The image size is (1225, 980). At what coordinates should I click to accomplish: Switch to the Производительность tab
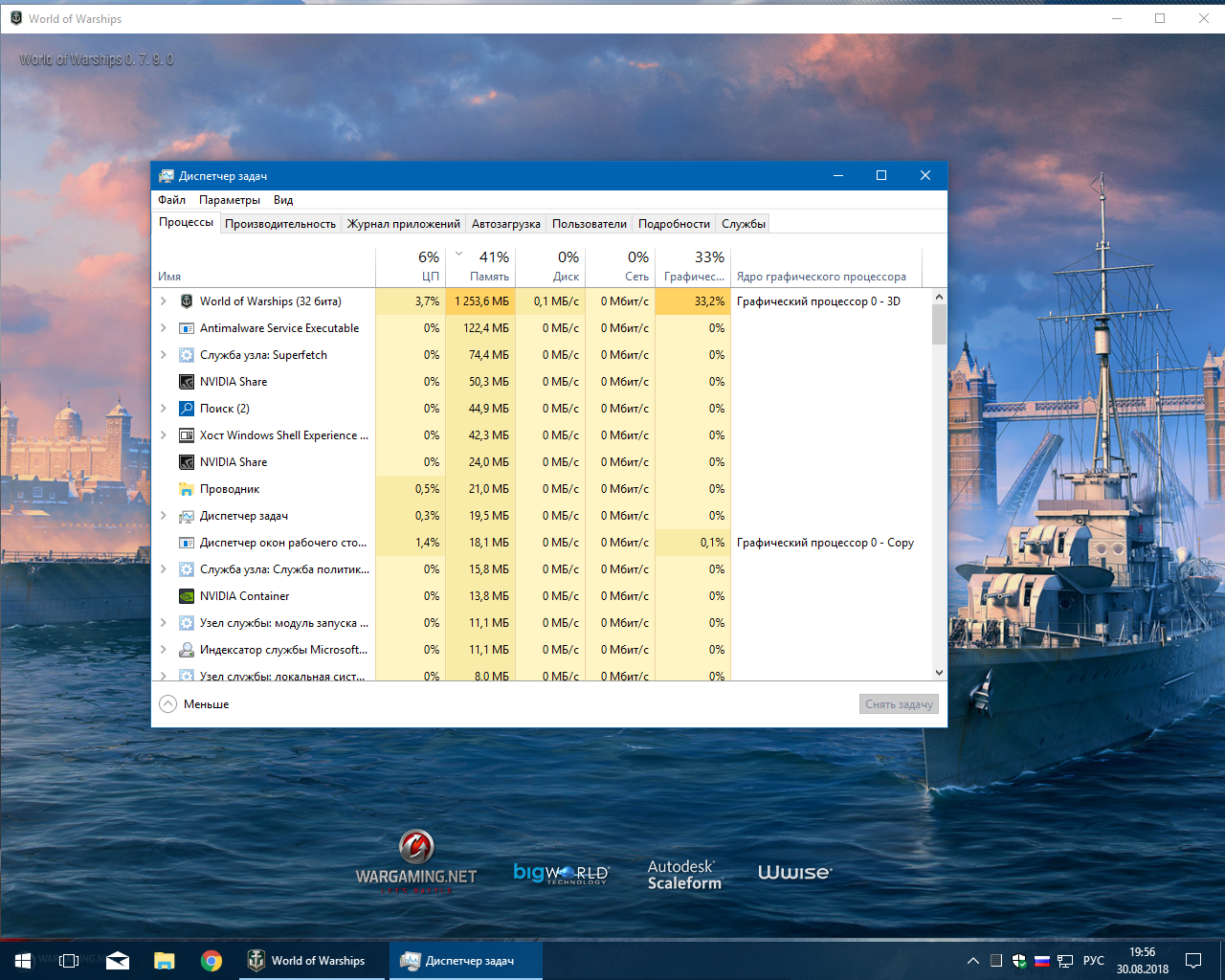(x=280, y=224)
